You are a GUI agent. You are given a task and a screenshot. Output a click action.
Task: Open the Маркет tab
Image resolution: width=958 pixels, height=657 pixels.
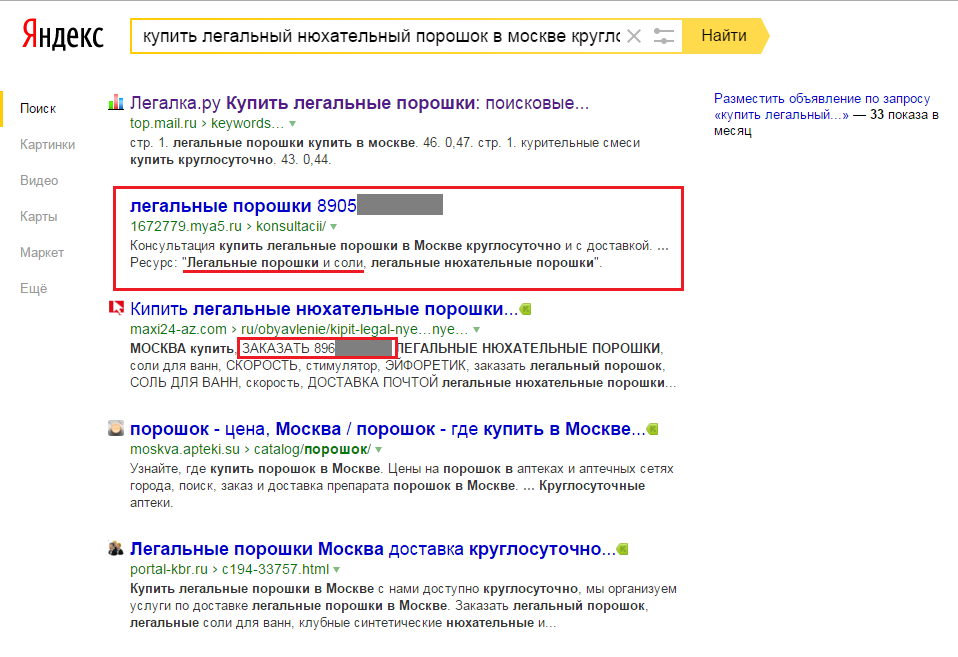coord(42,253)
